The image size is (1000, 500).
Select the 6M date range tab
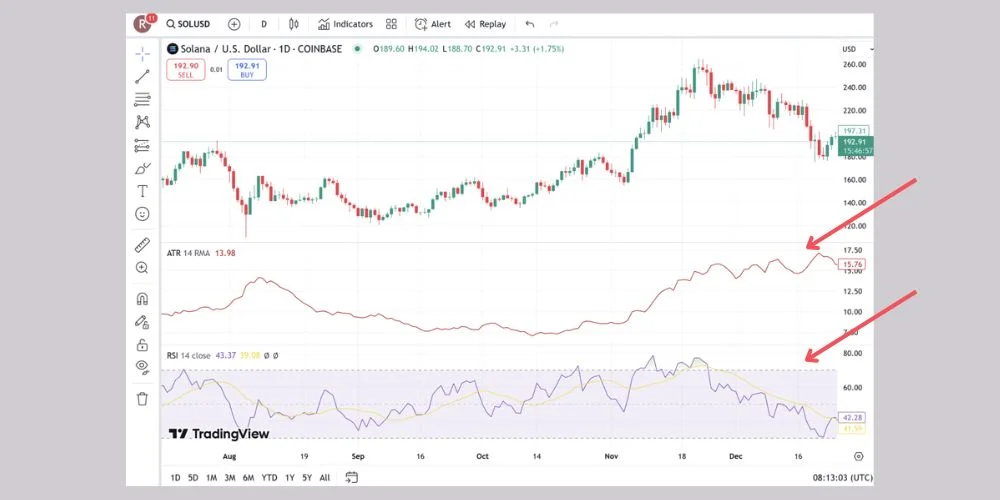coord(249,477)
